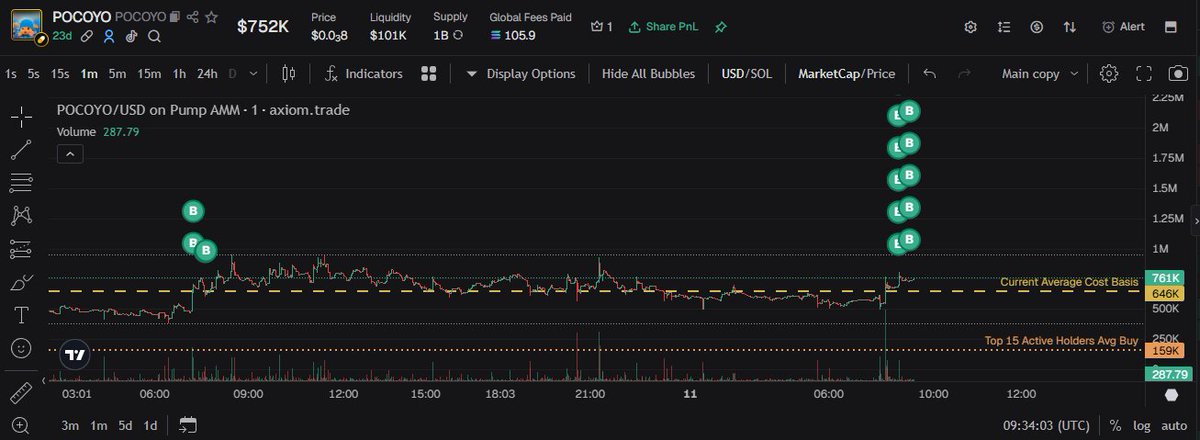Toggle the bottom panel layout icon

point(1171,27)
